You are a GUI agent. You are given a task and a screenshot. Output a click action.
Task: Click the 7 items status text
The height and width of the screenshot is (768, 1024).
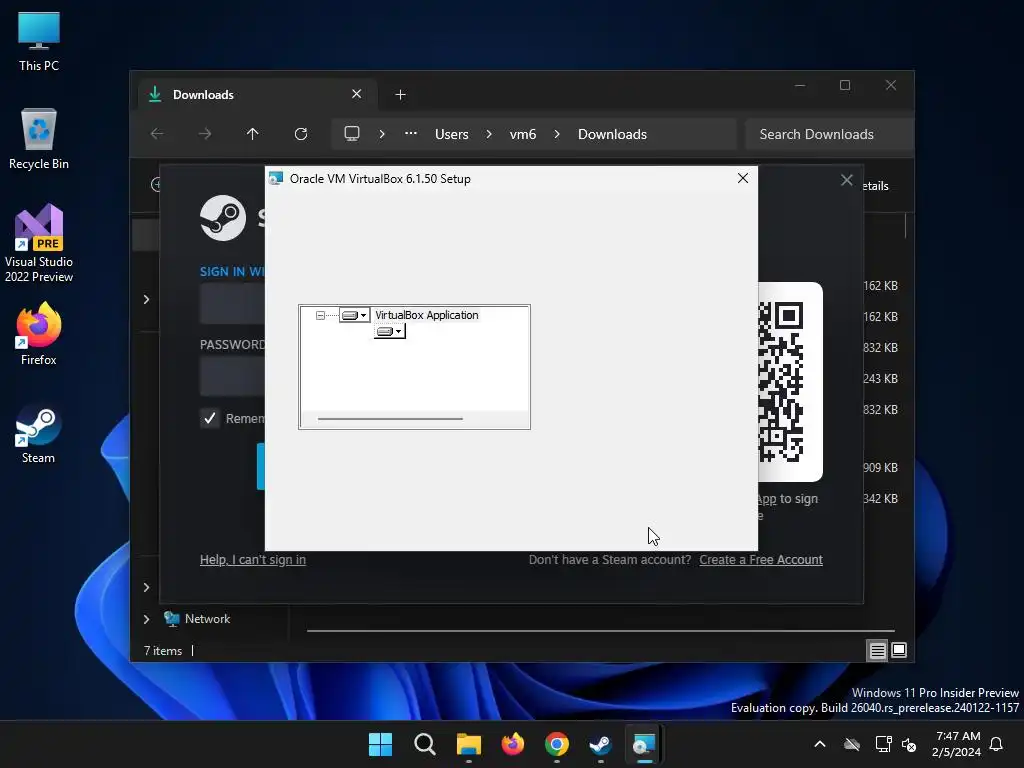click(x=163, y=650)
